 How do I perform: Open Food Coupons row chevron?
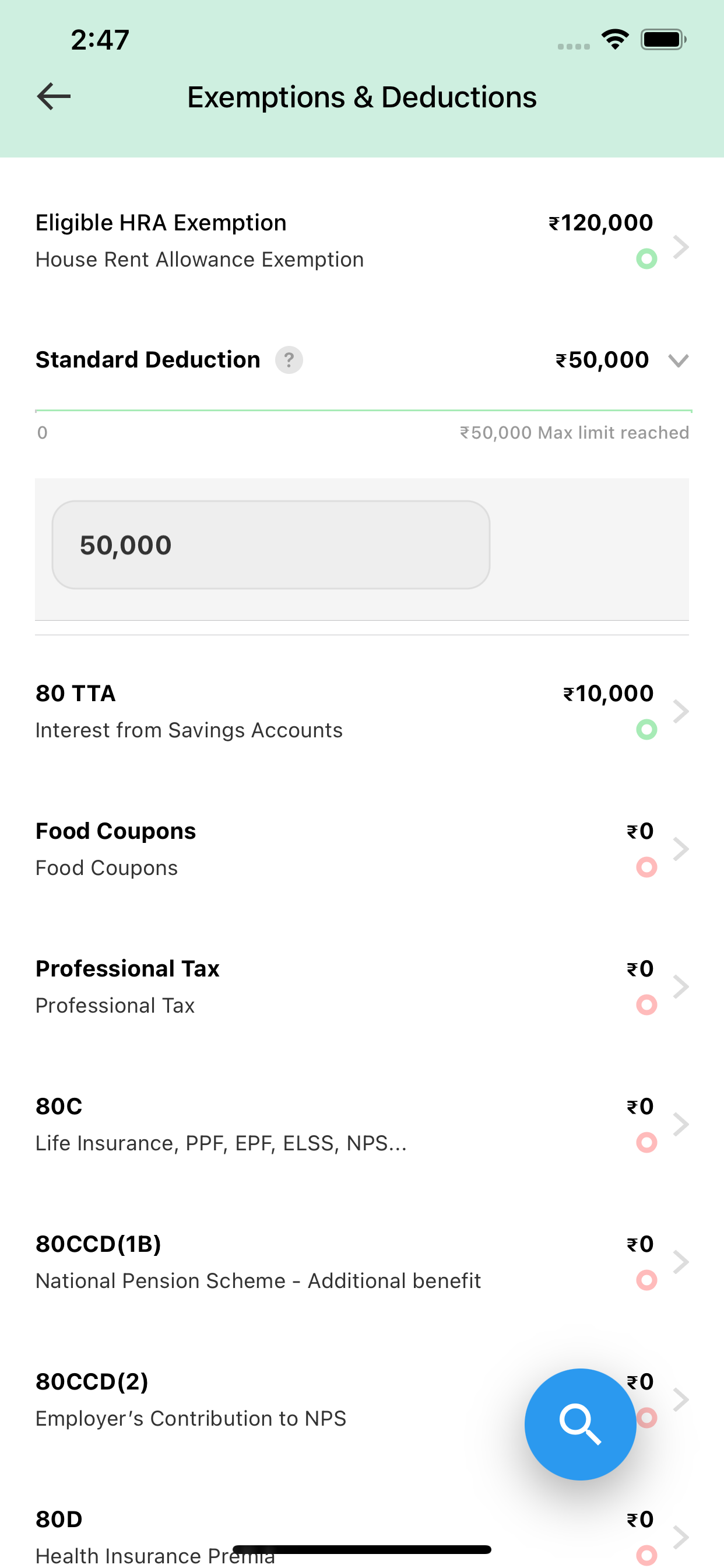pos(681,849)
